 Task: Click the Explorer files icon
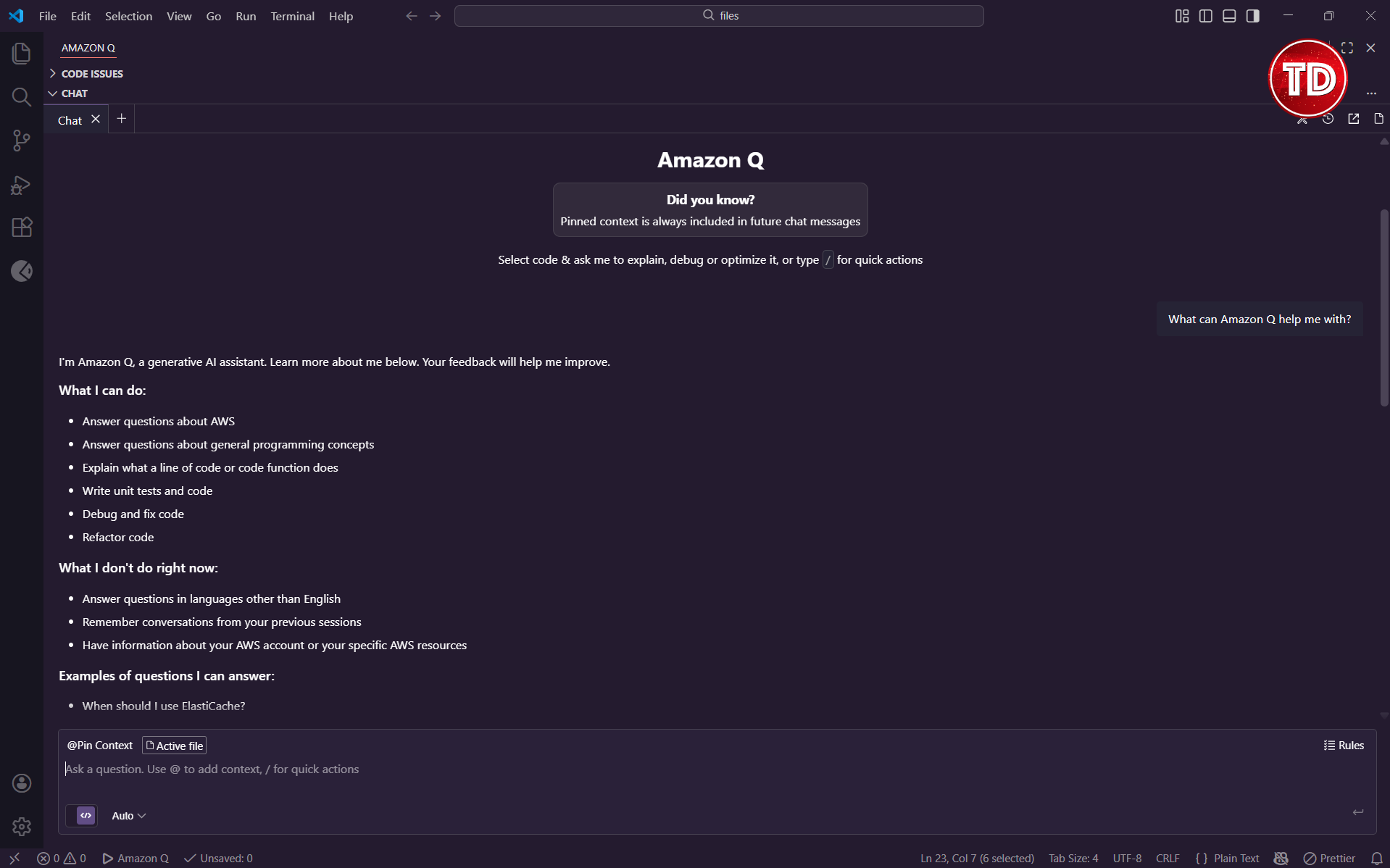(21, 52)
